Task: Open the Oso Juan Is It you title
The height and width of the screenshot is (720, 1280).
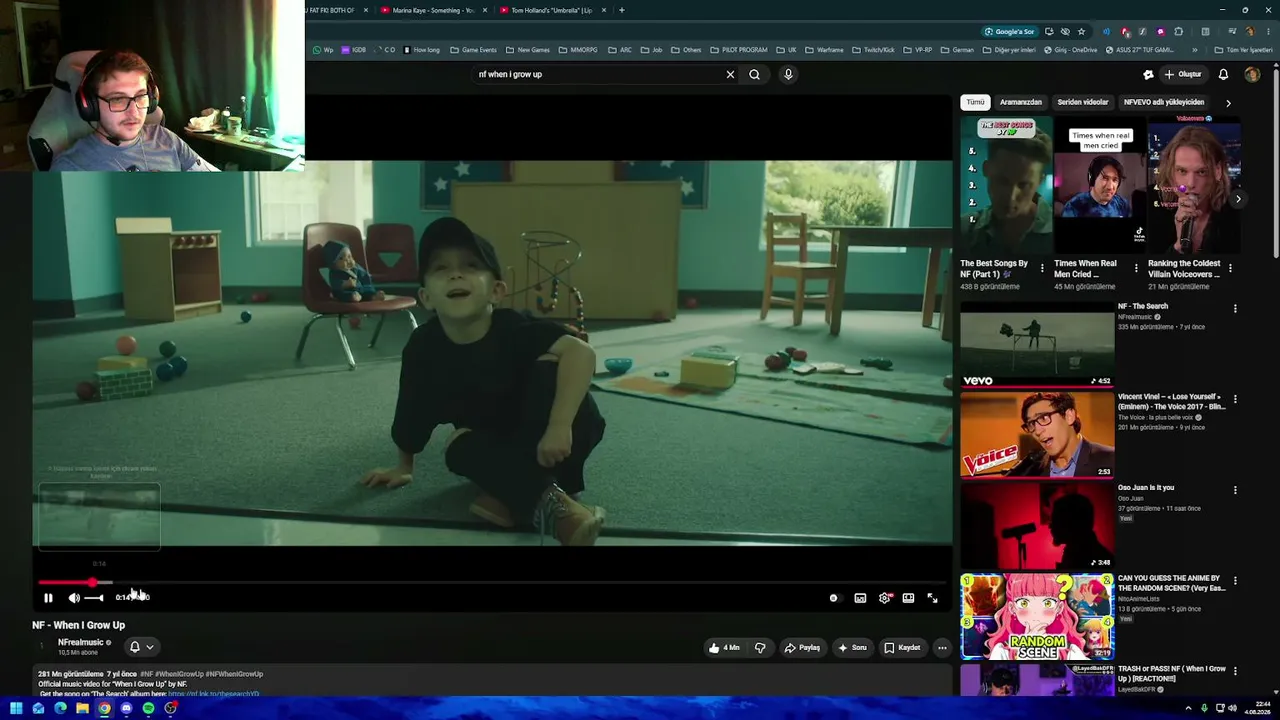Action: click(1146, 488)
